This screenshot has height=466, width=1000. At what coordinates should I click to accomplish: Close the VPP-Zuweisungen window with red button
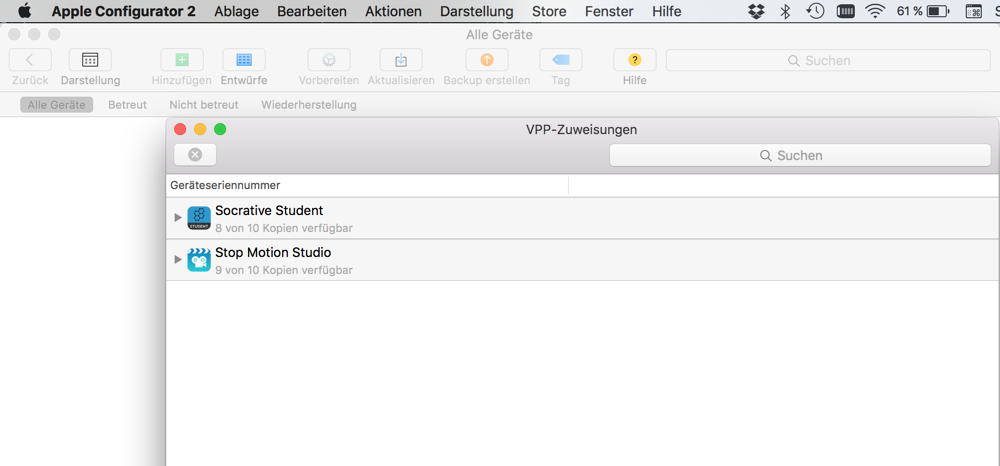click(x=180, y=129)
